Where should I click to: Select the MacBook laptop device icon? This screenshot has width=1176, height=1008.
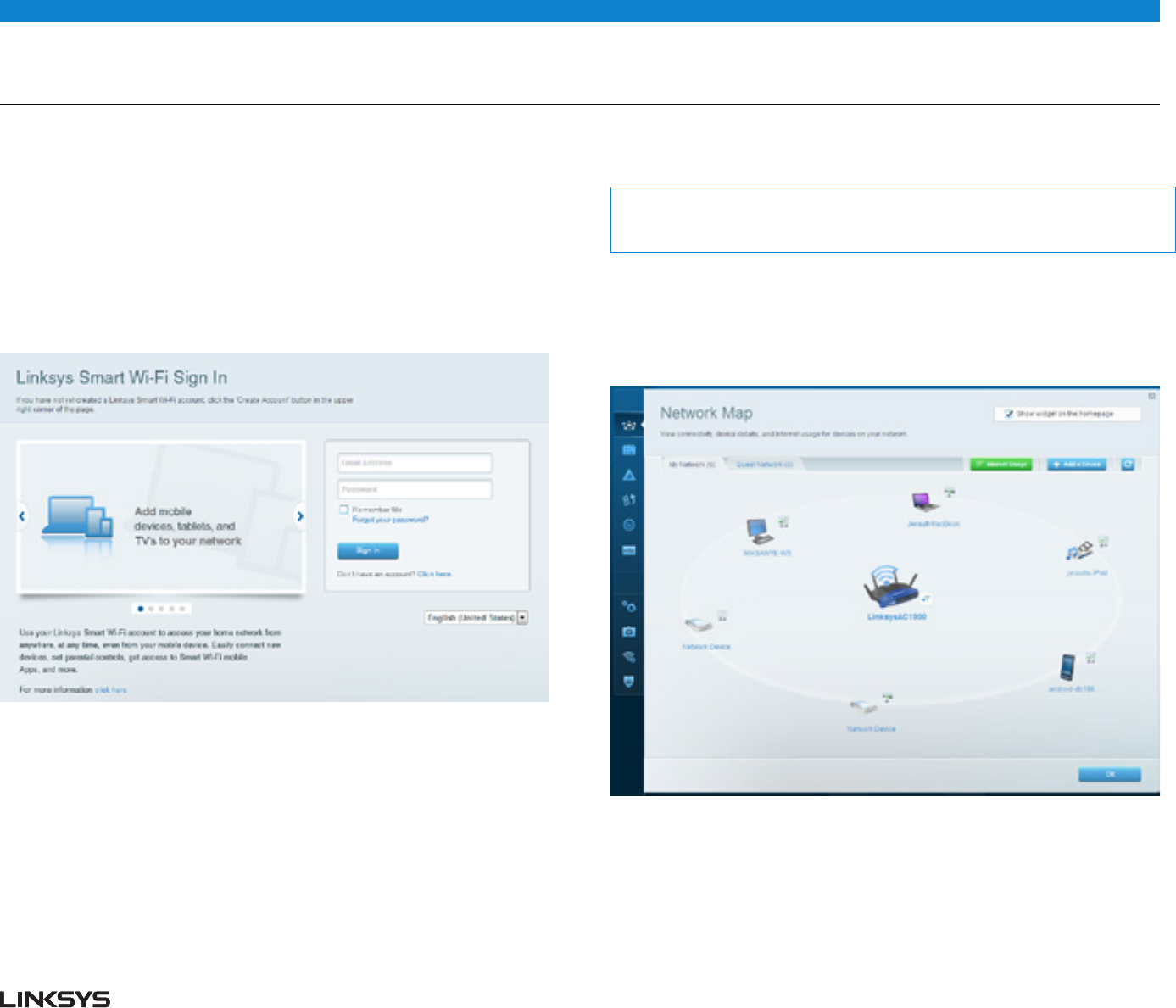[924, 502]
